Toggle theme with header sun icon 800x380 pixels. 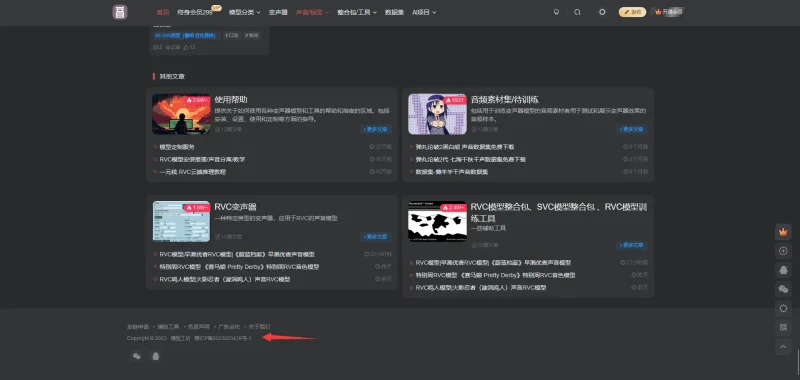click(602, 12)
